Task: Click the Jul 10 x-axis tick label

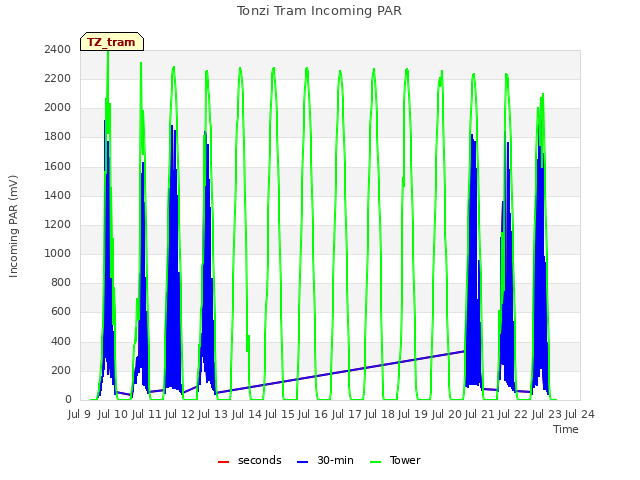Action: 113,415
